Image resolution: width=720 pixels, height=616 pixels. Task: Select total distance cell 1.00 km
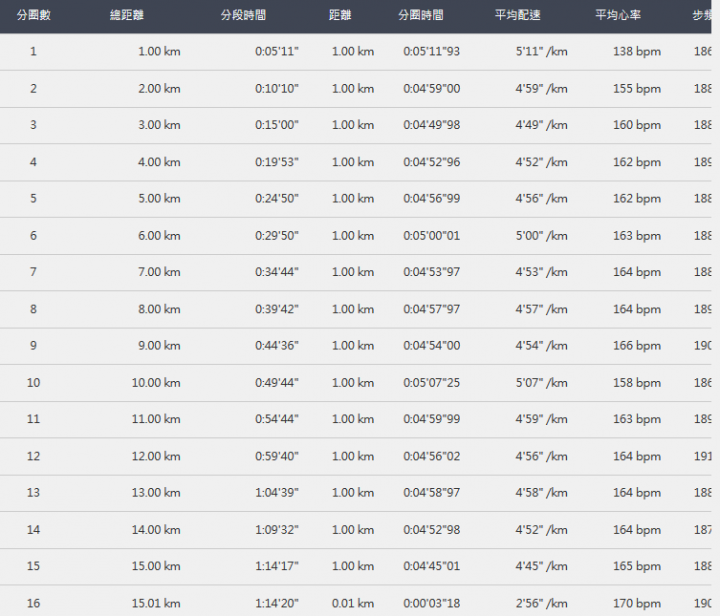(x=159, y=51)
